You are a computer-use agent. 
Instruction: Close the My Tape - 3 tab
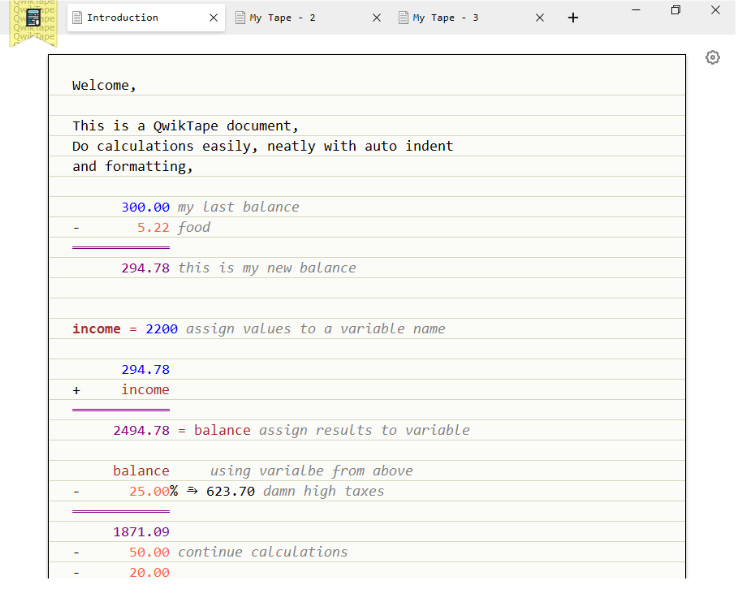tap(540, 18)
